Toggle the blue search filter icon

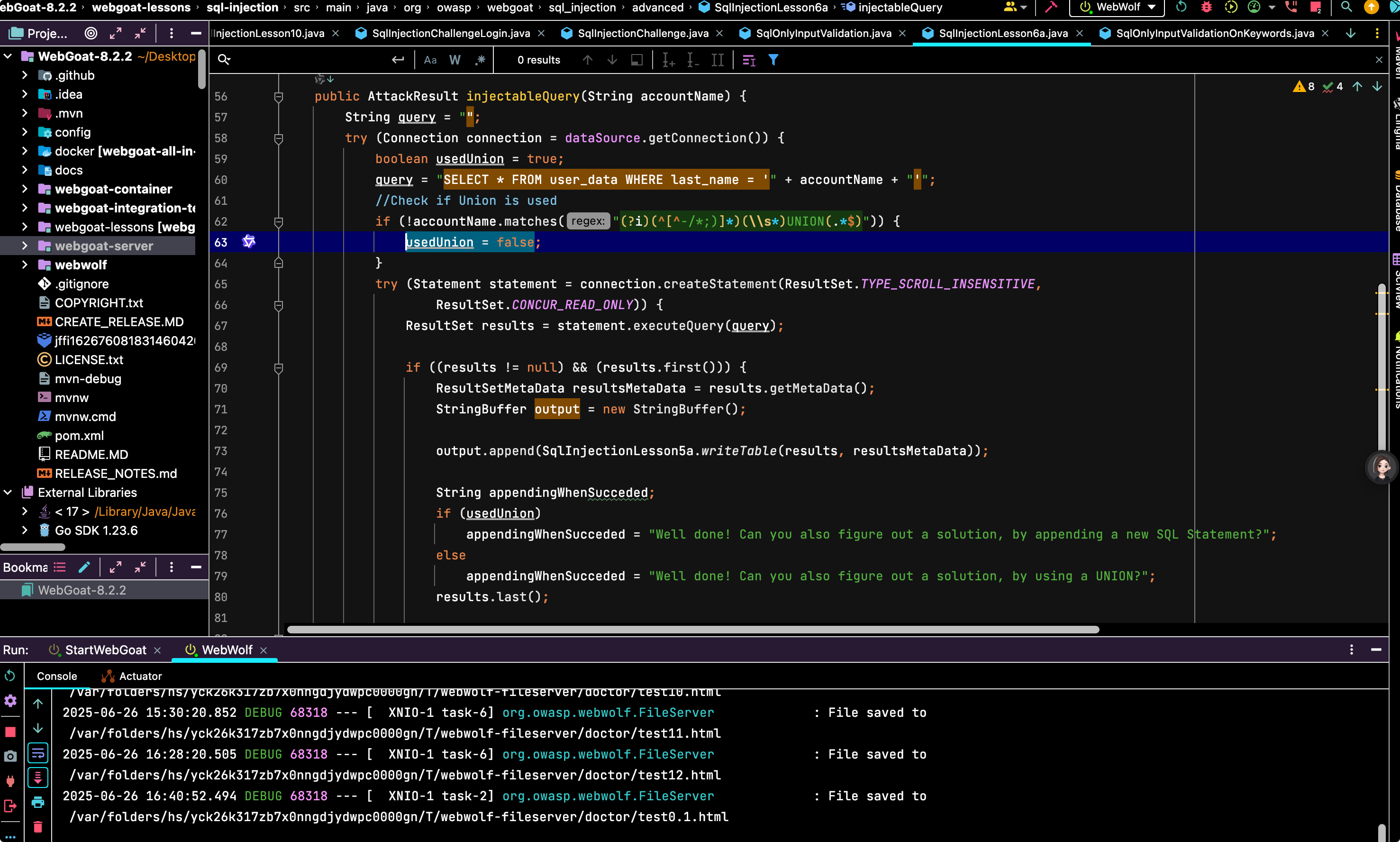773,60
